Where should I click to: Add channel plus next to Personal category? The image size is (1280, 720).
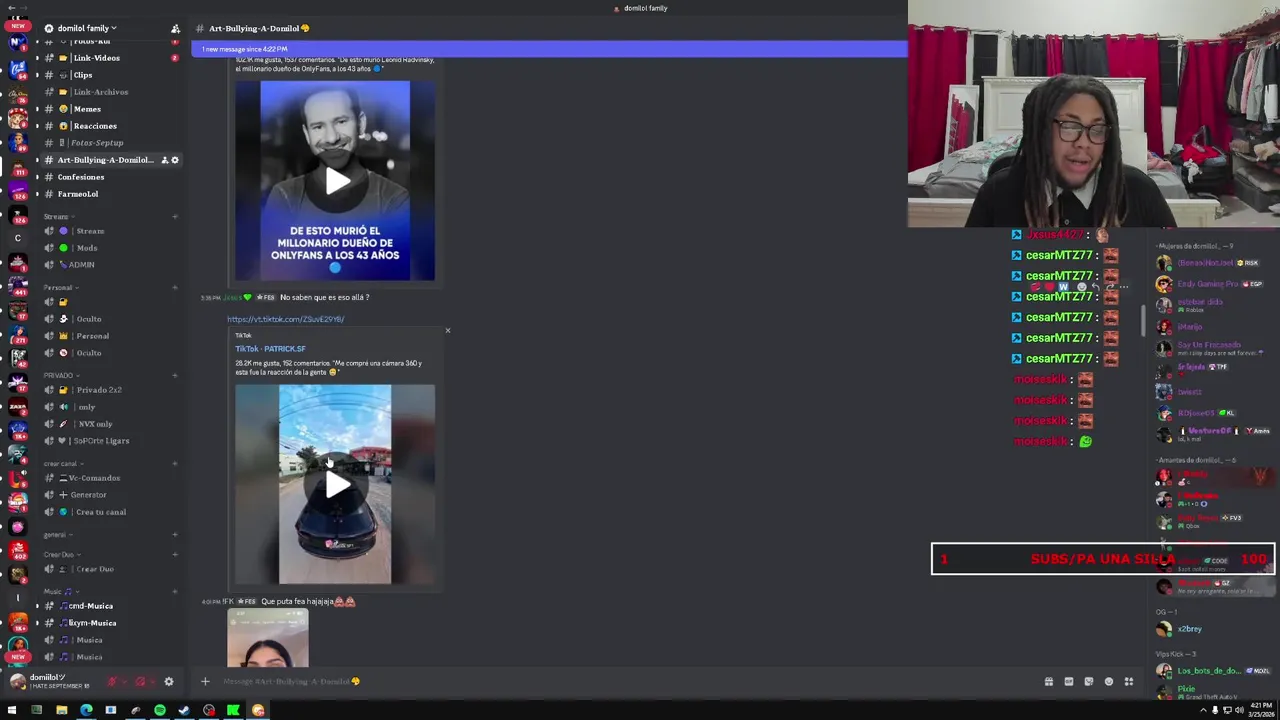[x=175, y=287]
